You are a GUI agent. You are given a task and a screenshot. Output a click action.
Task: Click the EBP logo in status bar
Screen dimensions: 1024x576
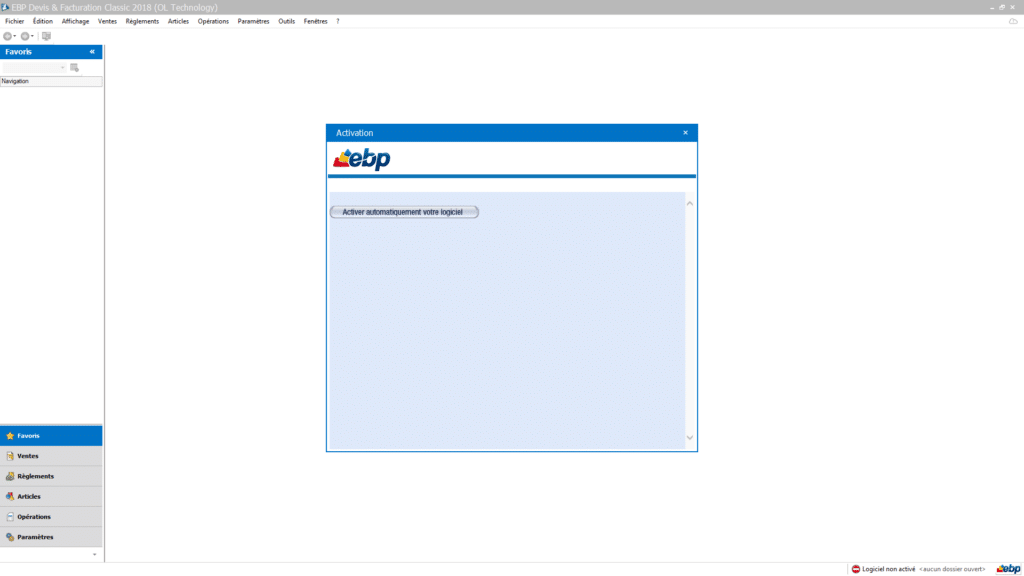click(x=1008, y=569)
